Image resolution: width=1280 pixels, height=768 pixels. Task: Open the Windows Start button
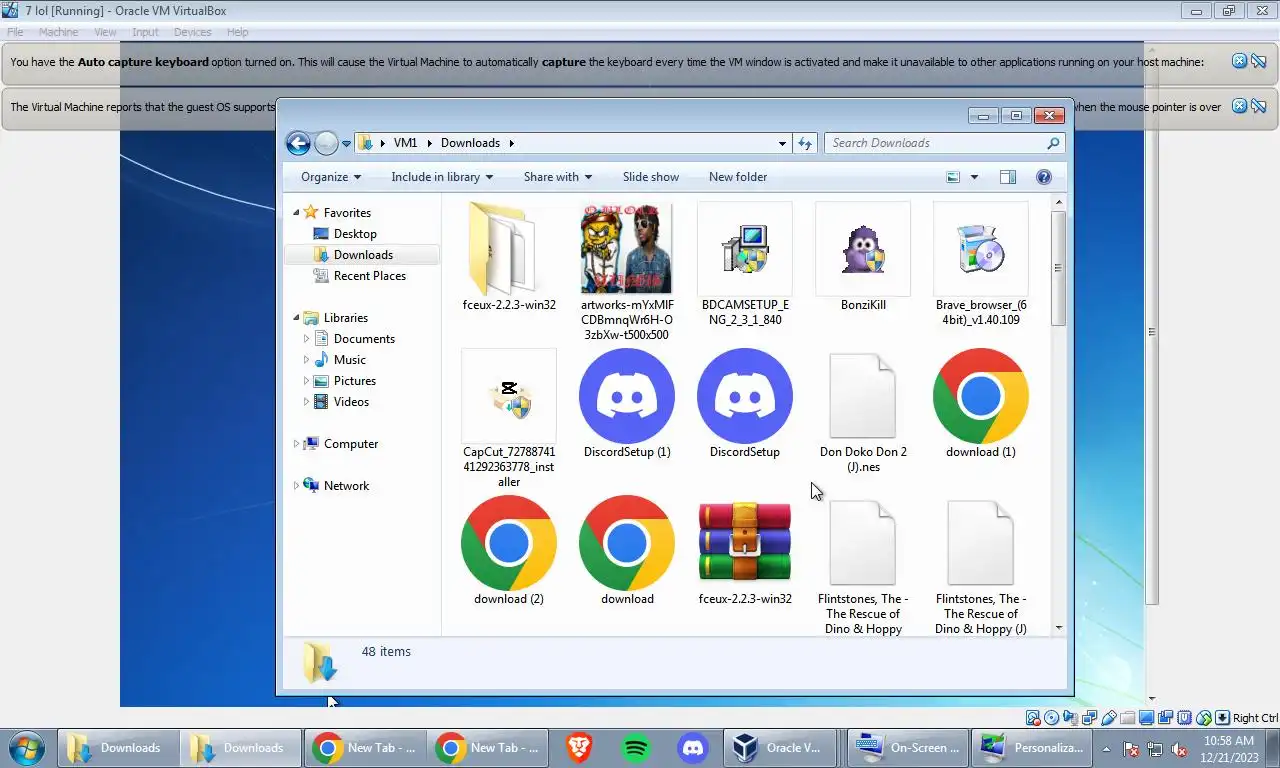point(27,748)
